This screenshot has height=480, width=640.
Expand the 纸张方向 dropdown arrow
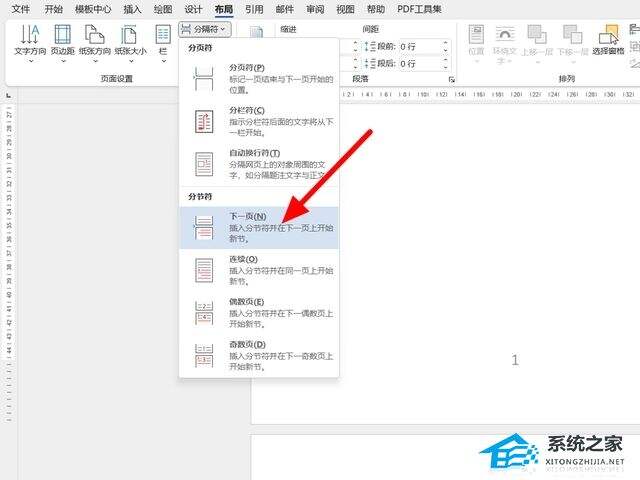(95, 61)
